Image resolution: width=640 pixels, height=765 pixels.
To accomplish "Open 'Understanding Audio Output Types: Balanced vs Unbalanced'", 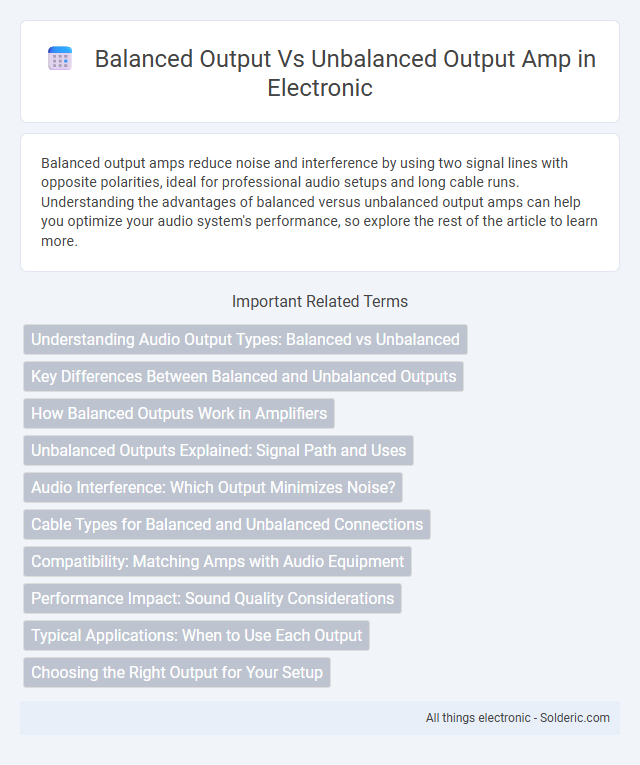I will click(245, 340).
